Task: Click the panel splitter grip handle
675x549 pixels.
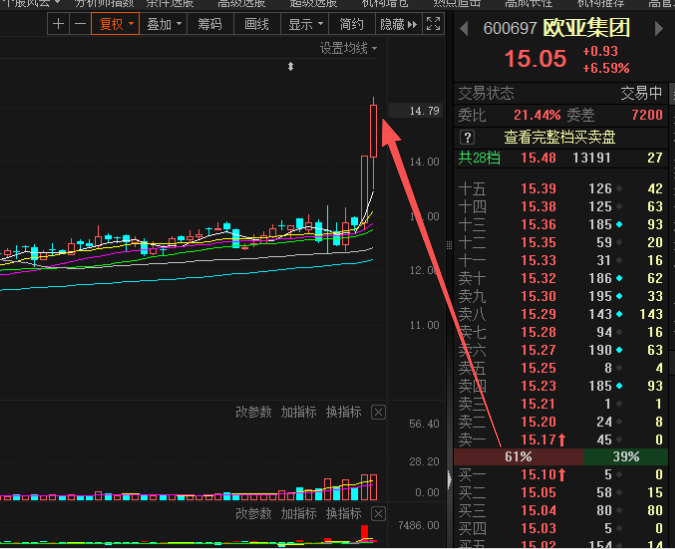Action: pyautogui.click(x=449, y=245)
